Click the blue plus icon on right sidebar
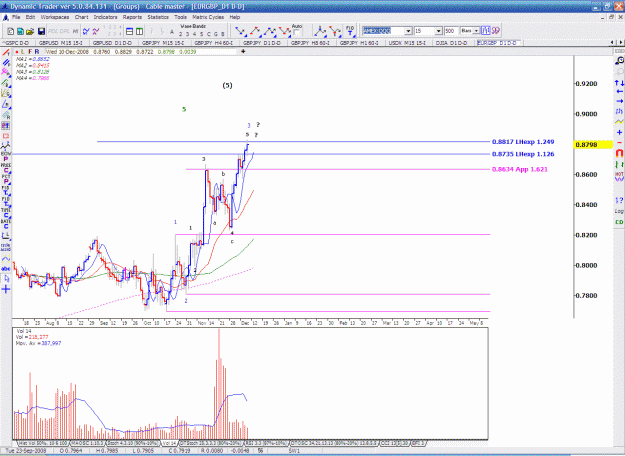Viewport: 625px width, 456px height. click(619, 132)
